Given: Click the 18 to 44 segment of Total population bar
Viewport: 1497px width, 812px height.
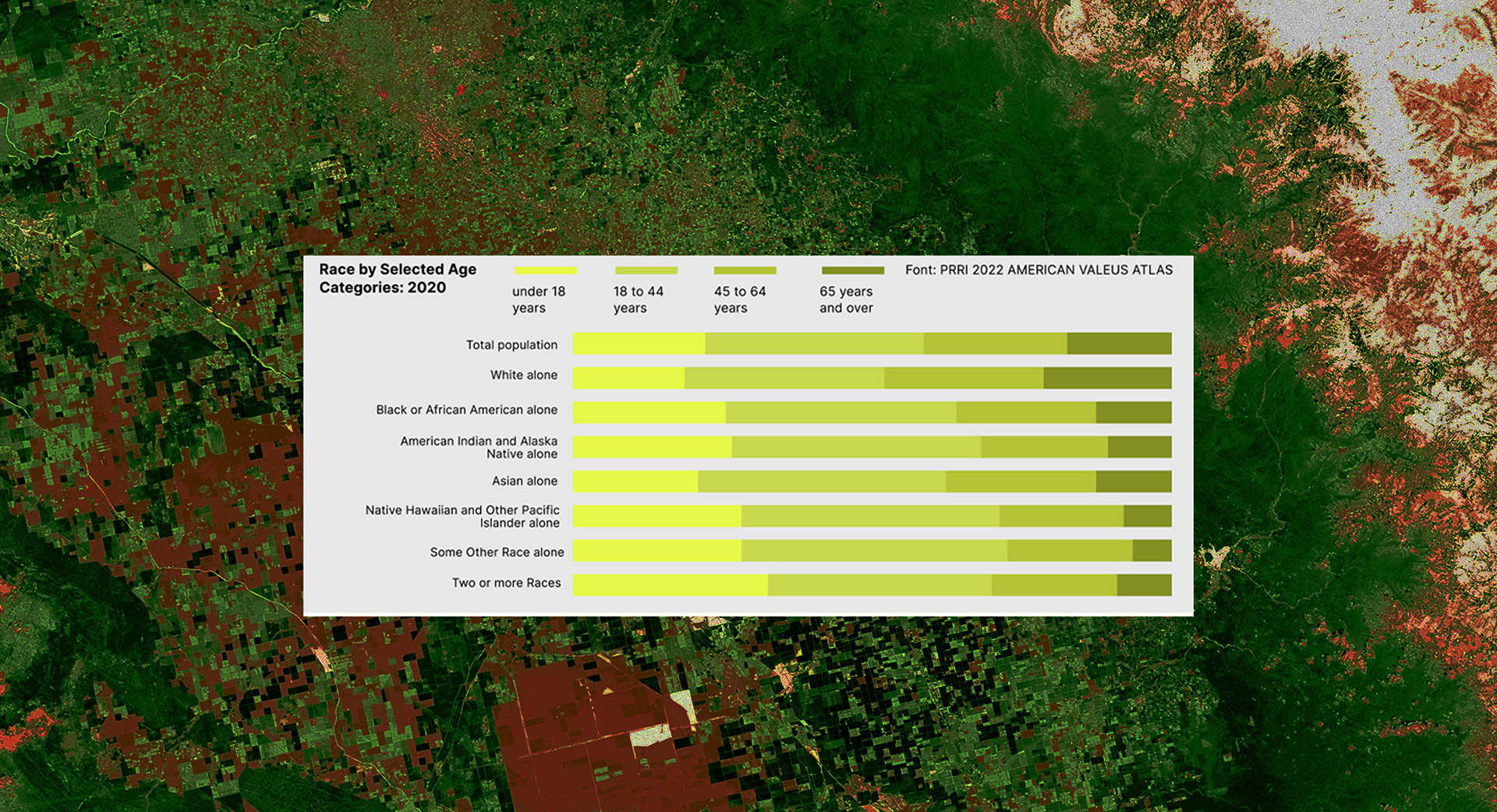Looking at the screenshot, I should pos(815,344).
